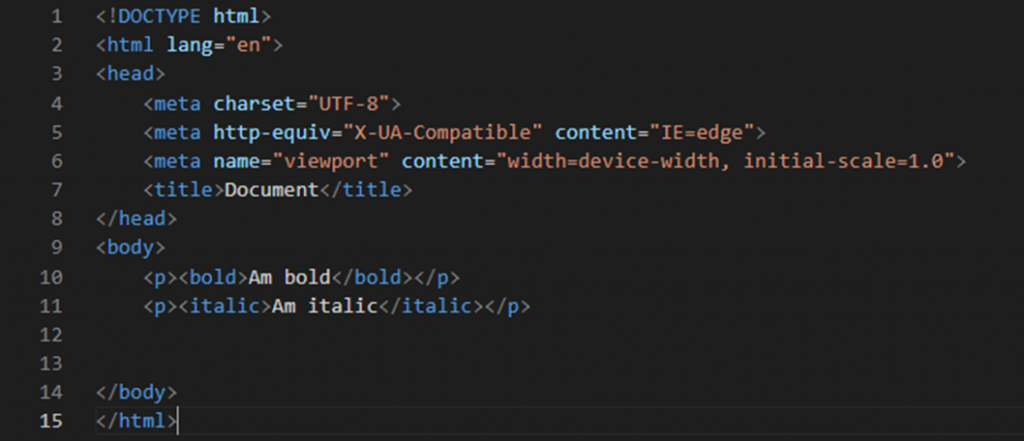
Task: Click the width=device-width content string
Action: pos(725,161)
